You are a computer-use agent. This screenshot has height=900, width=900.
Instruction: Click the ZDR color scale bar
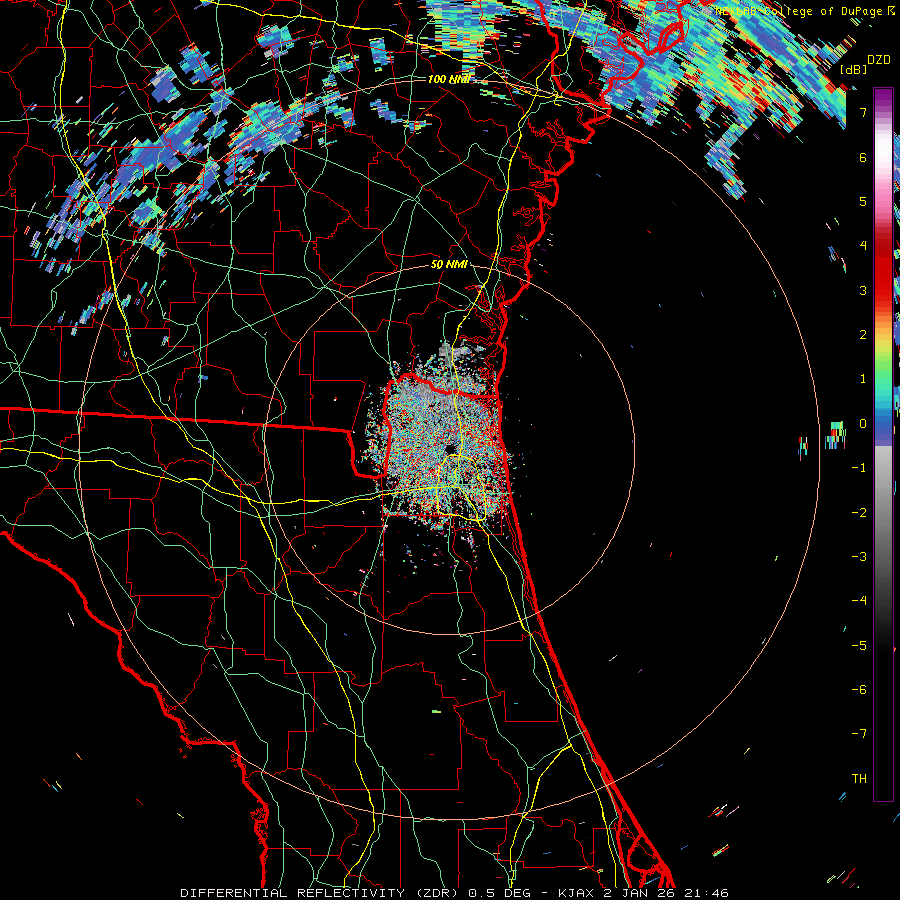tap(883, 444)
